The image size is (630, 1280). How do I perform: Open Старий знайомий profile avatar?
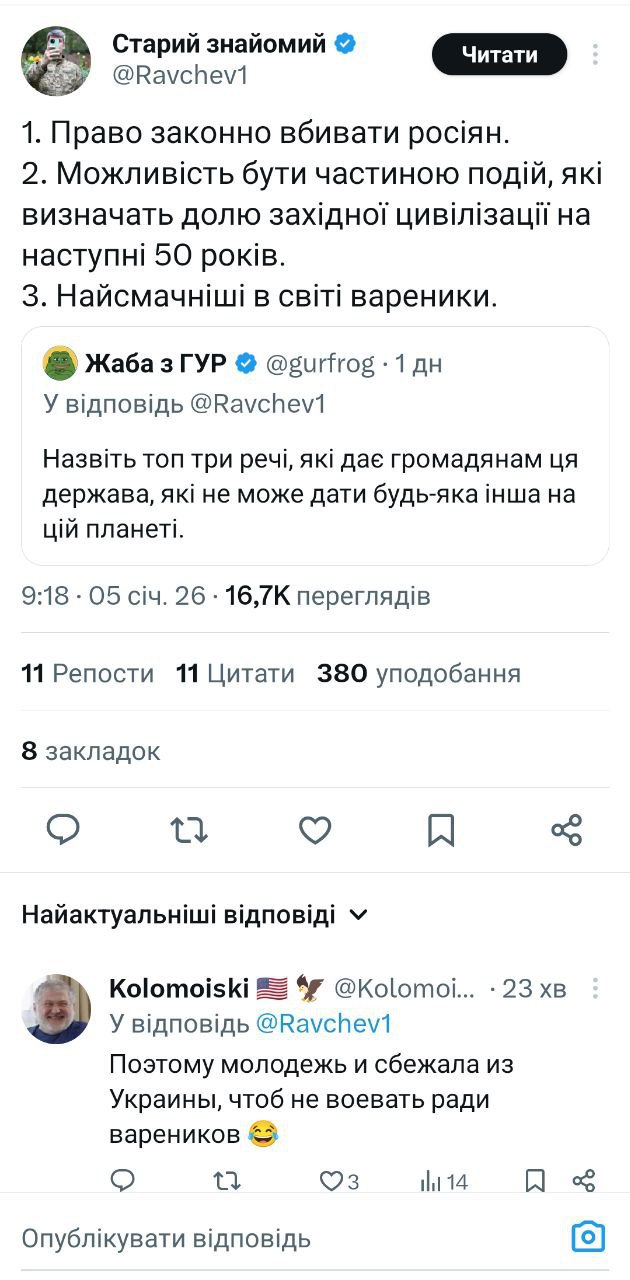click(57, 61)
